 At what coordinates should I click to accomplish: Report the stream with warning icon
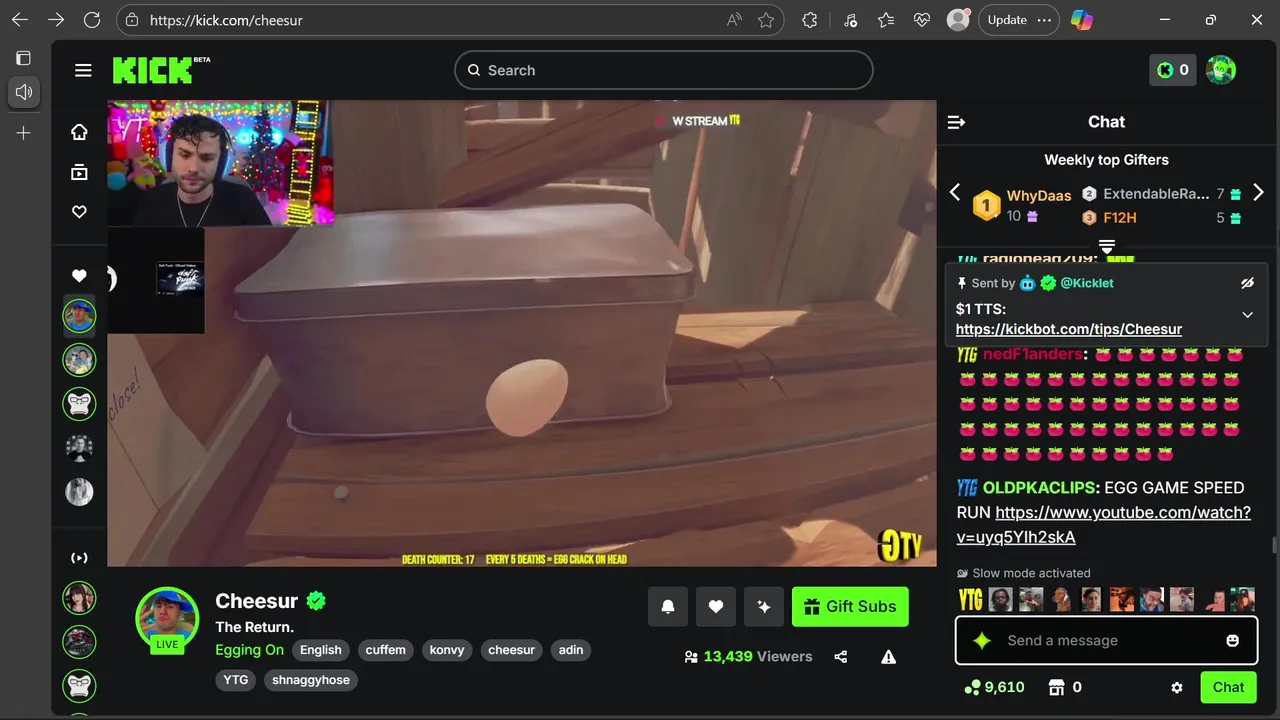(x=888, y=657)
